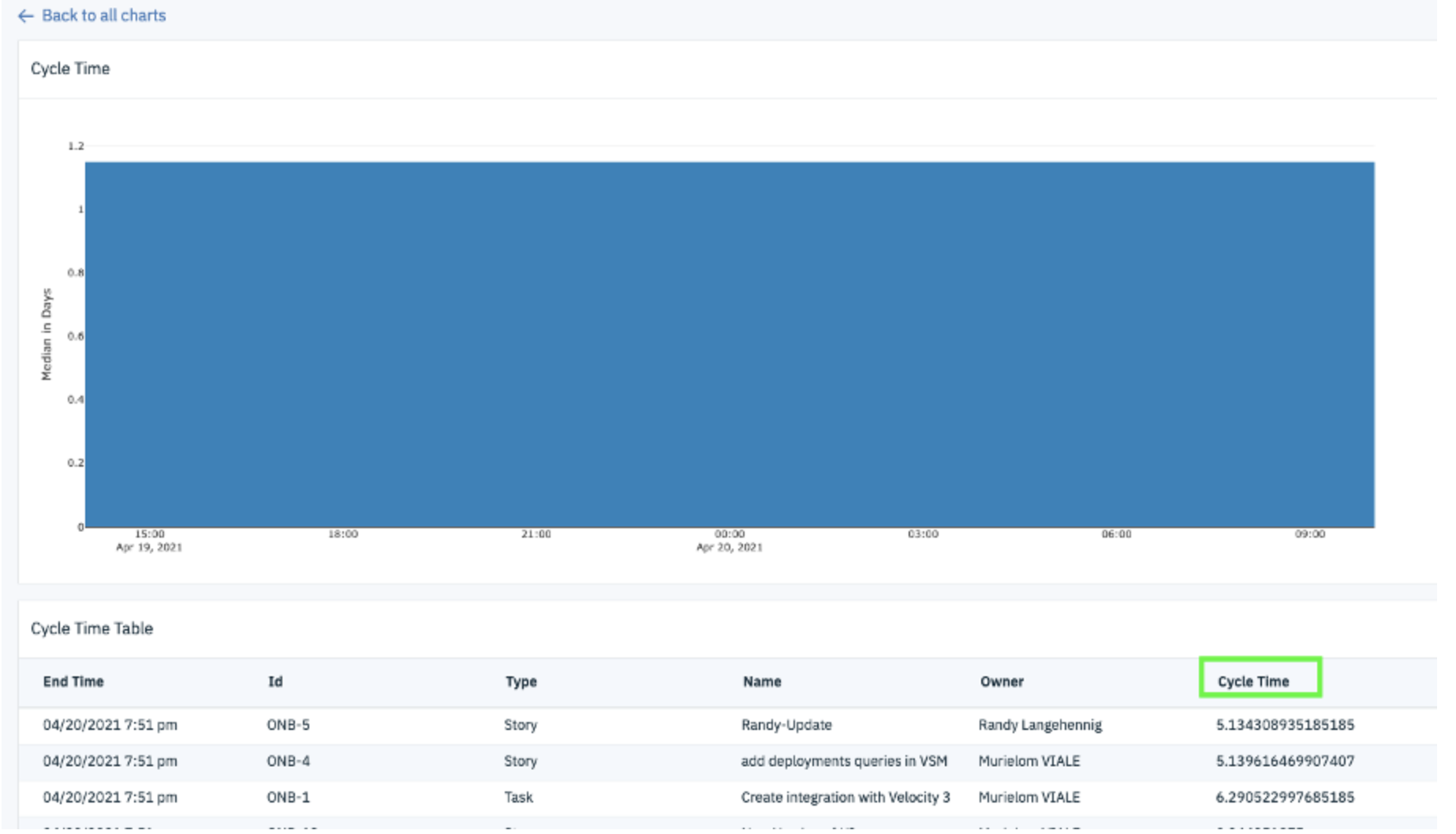
Task: Click the 18:00 axis tick label
Action: coord(343,534)
